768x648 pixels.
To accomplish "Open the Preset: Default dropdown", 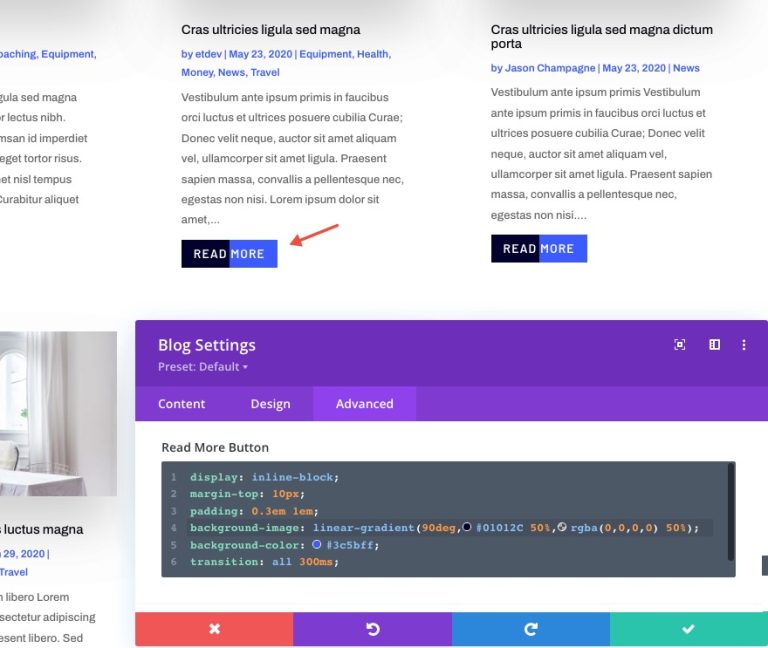I will (203, 367).
